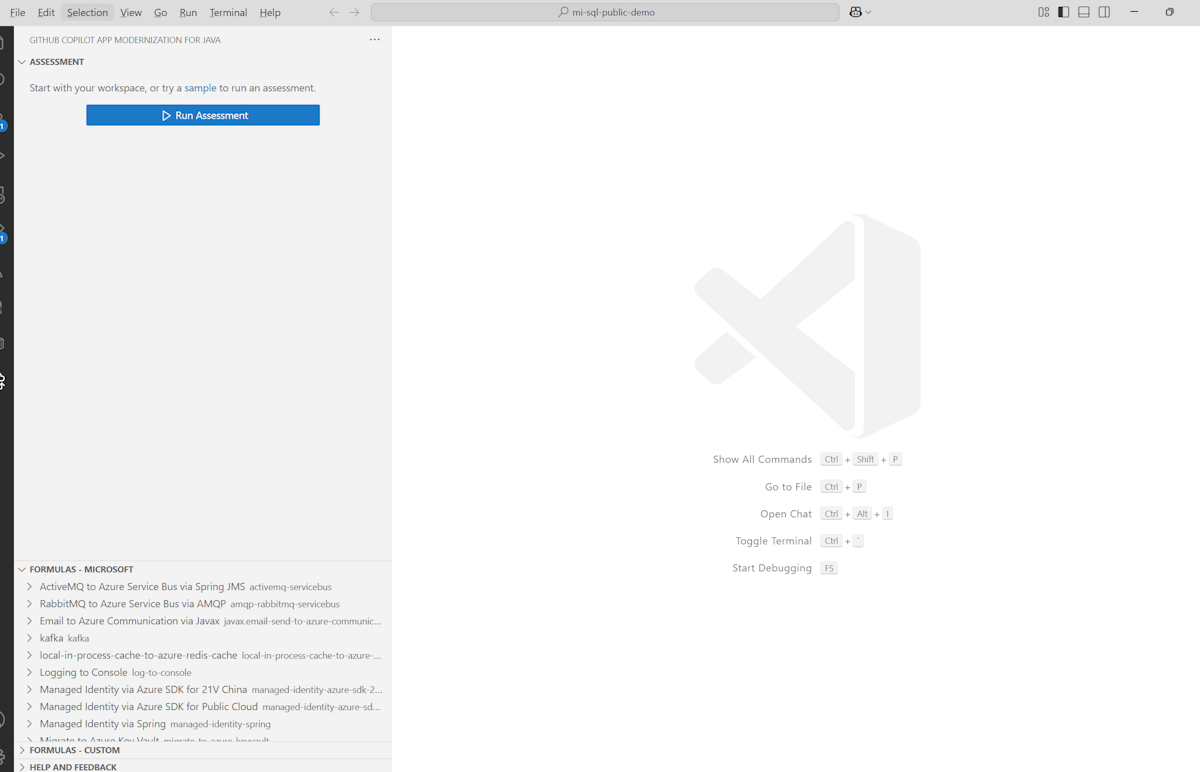
Task: Click the mi-sql-public-demo search box
Action: [x=605, y=12]
